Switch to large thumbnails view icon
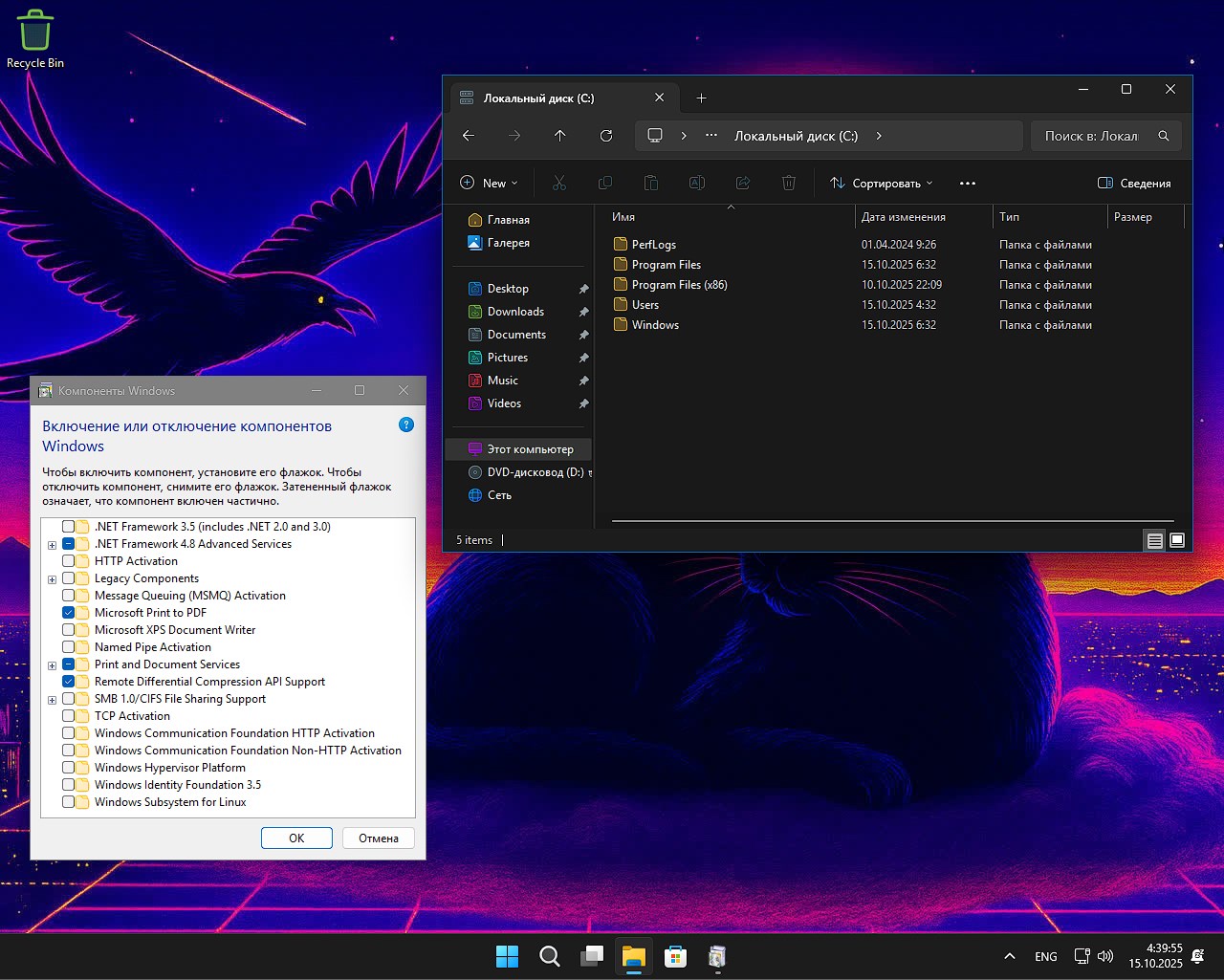This screenshot has height=980, width=1224. click(1177, 540)
